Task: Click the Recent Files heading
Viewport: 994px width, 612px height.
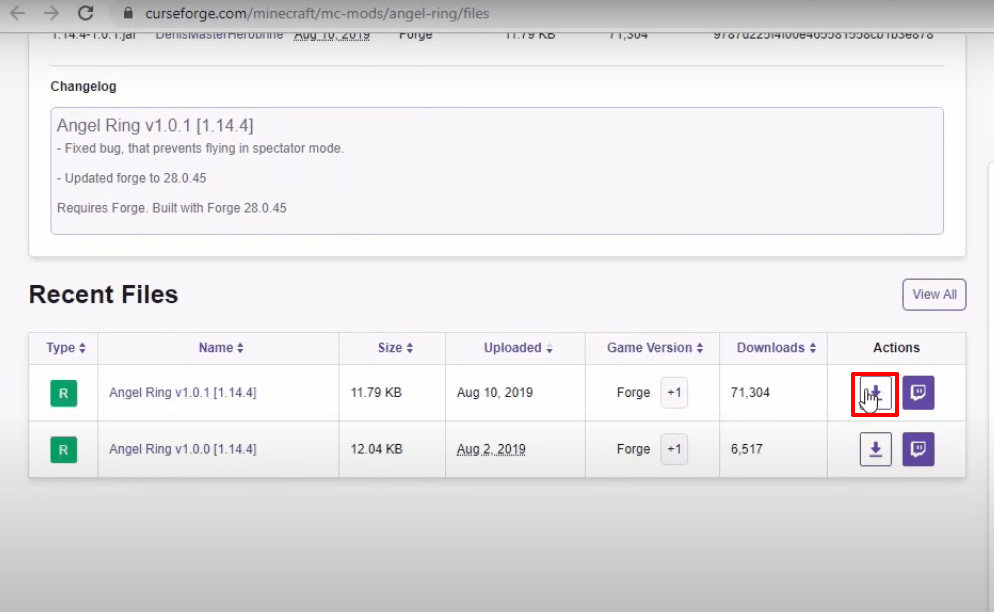Action: pos(103,294)
